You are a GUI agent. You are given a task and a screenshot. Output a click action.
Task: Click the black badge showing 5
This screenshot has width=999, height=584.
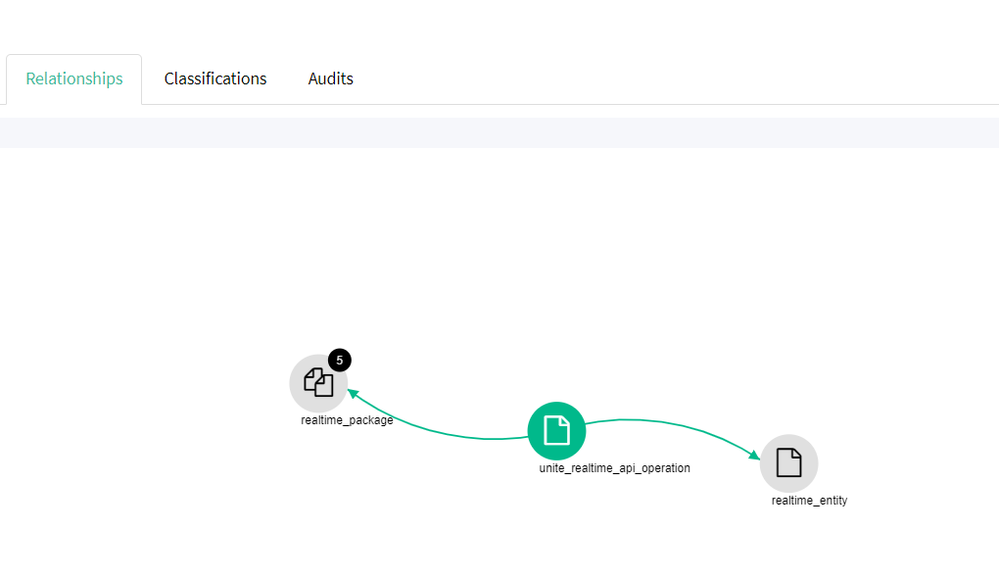coord(340,360)
